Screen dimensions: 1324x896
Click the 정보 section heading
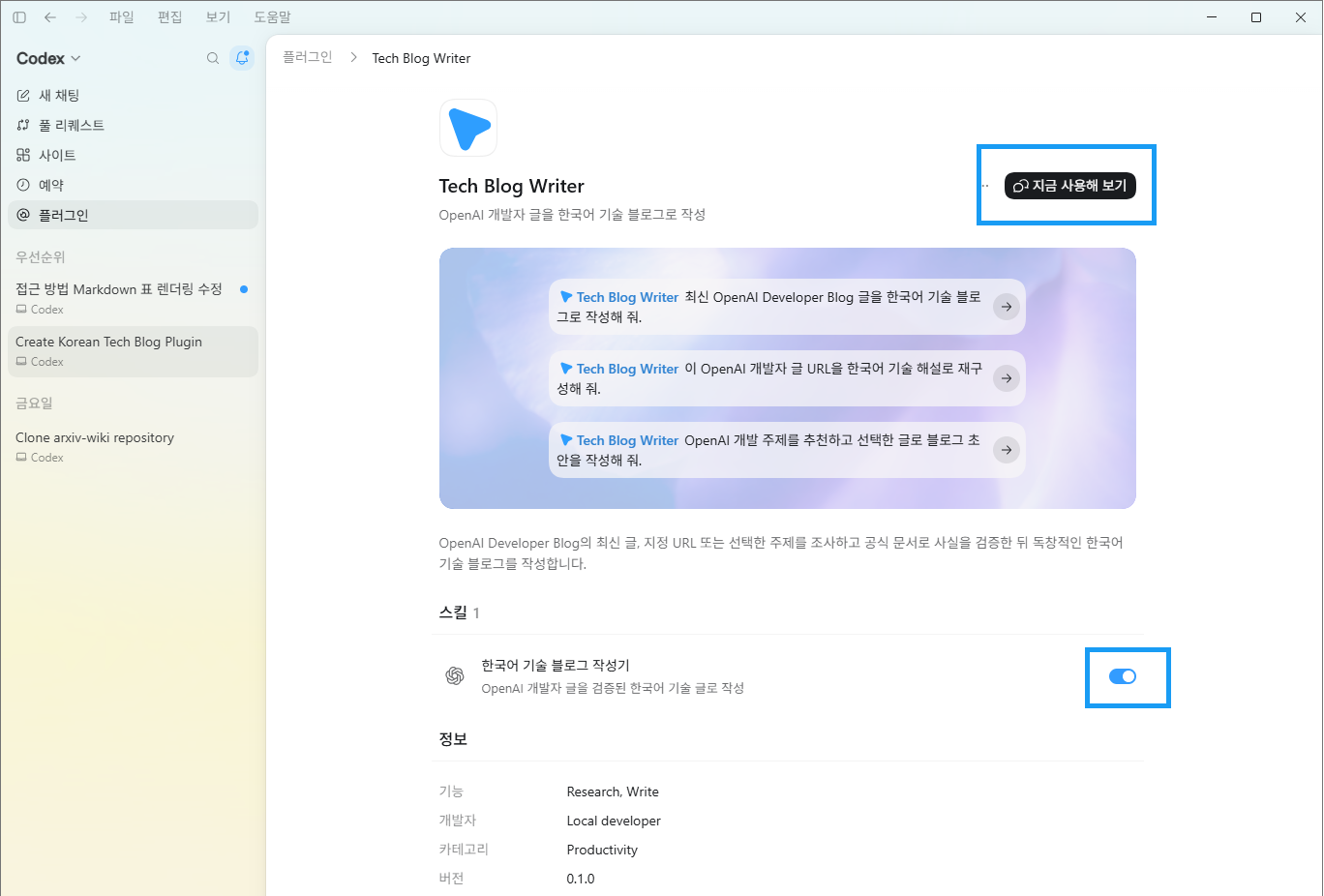point(453,739)
